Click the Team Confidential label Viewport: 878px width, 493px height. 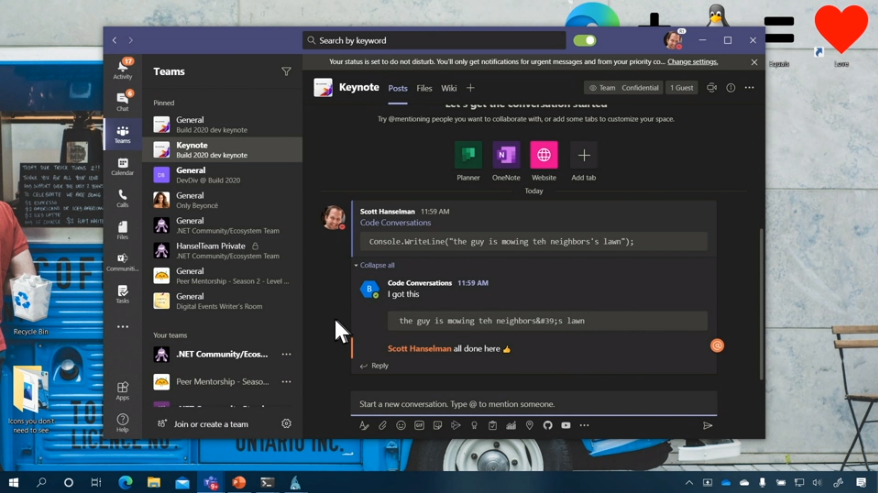tap(624, 87)
